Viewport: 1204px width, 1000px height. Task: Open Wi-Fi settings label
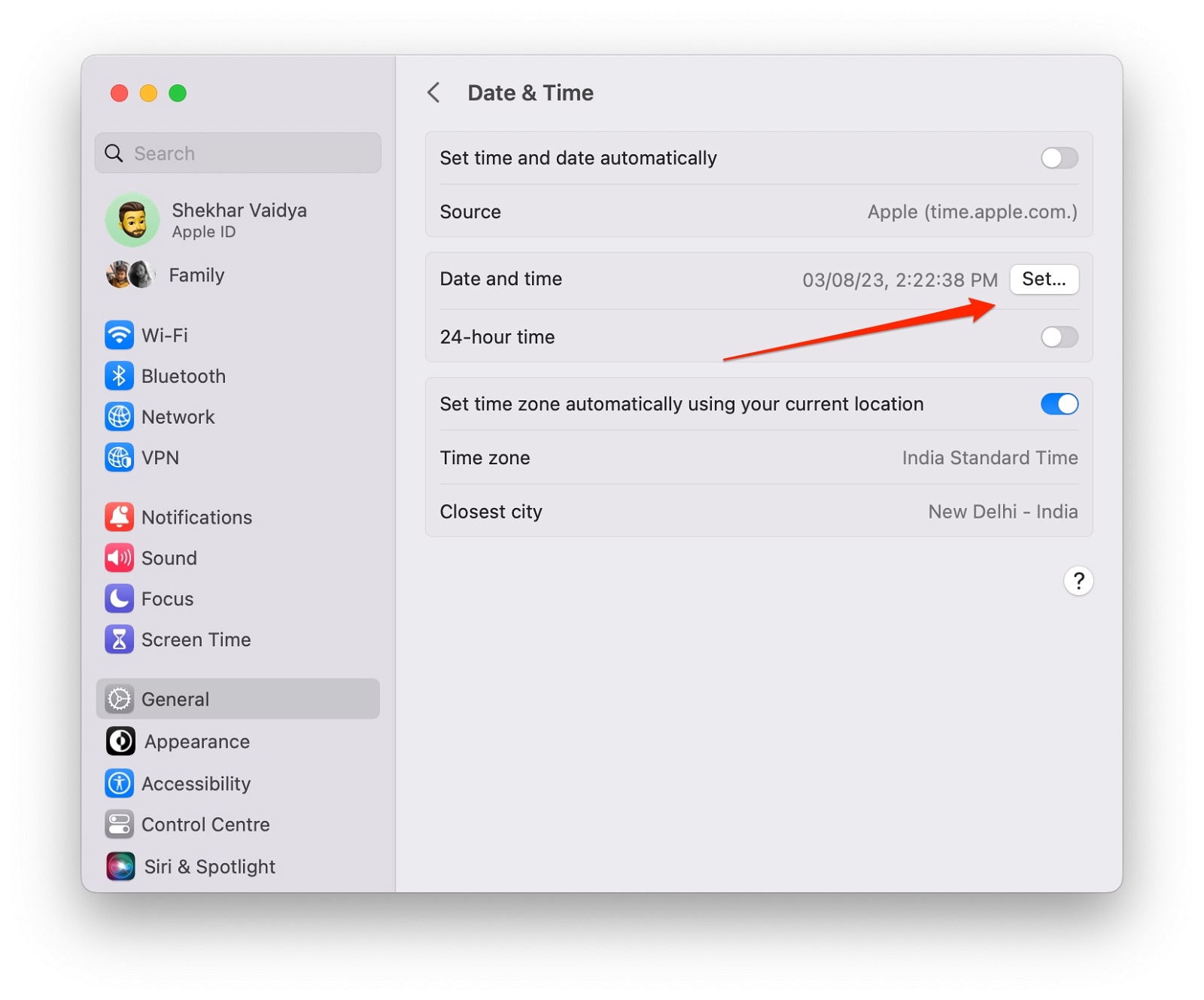coord(165,335)
